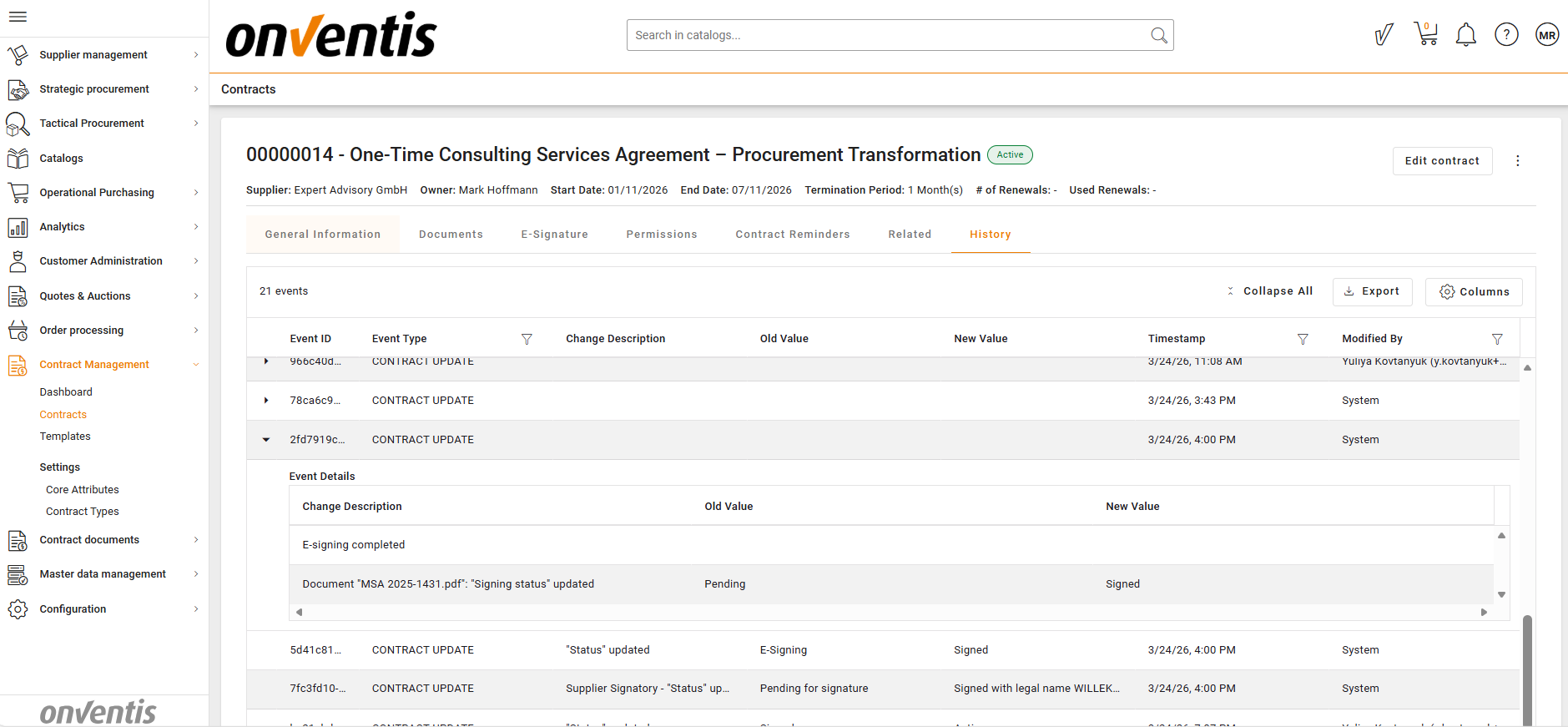
Task: Click the Edit contract button
Action: tap(1441, 161)
